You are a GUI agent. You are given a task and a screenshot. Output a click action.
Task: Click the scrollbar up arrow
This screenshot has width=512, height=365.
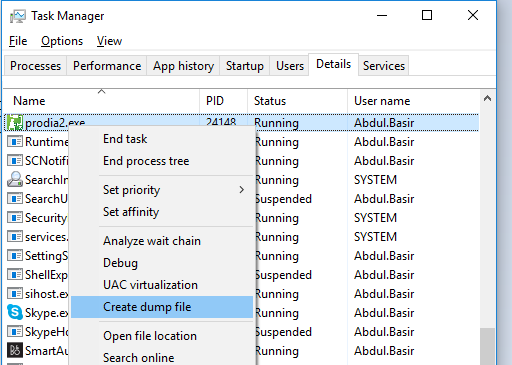pyautogui.click(x=487, y=98)
